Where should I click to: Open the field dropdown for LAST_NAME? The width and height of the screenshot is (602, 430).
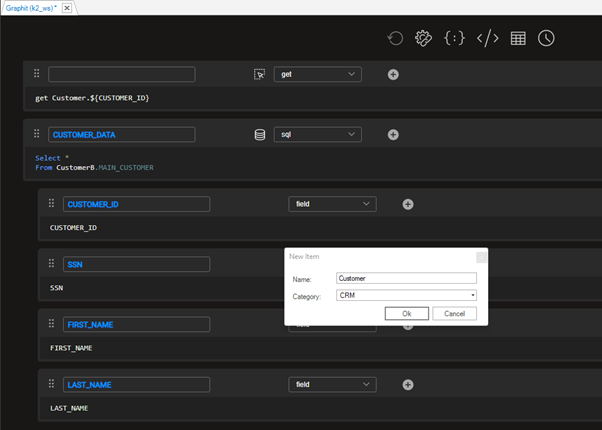coord(332,384)
